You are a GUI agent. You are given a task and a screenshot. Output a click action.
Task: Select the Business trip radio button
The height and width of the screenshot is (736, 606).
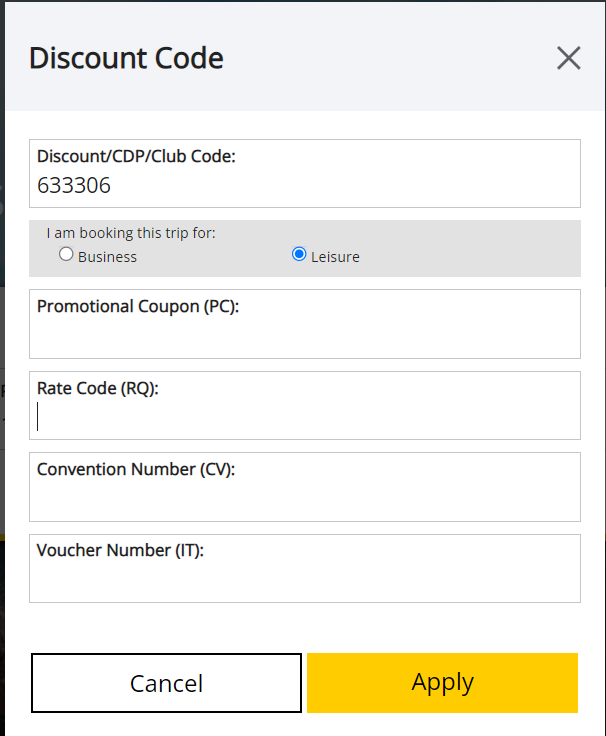click(66, 255)
